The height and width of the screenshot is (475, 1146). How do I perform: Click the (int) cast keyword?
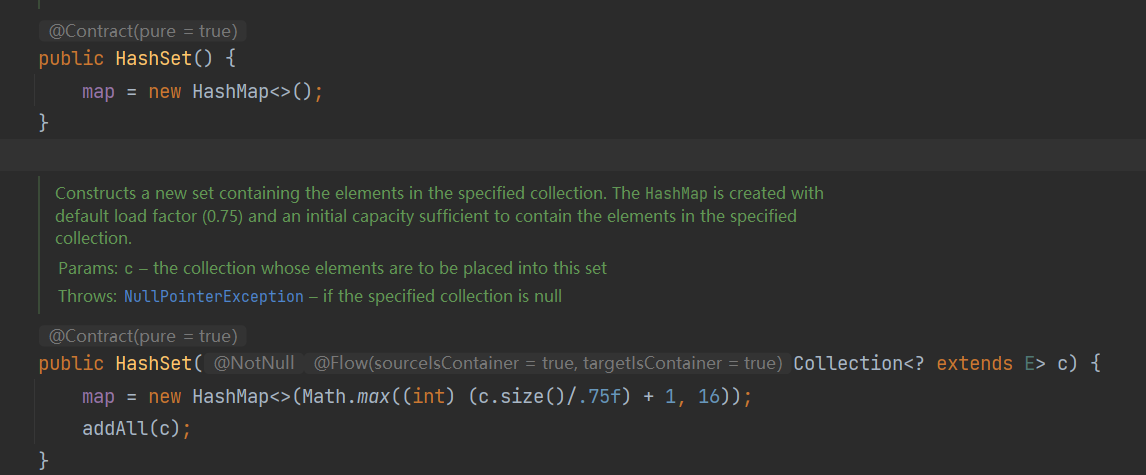430,397
